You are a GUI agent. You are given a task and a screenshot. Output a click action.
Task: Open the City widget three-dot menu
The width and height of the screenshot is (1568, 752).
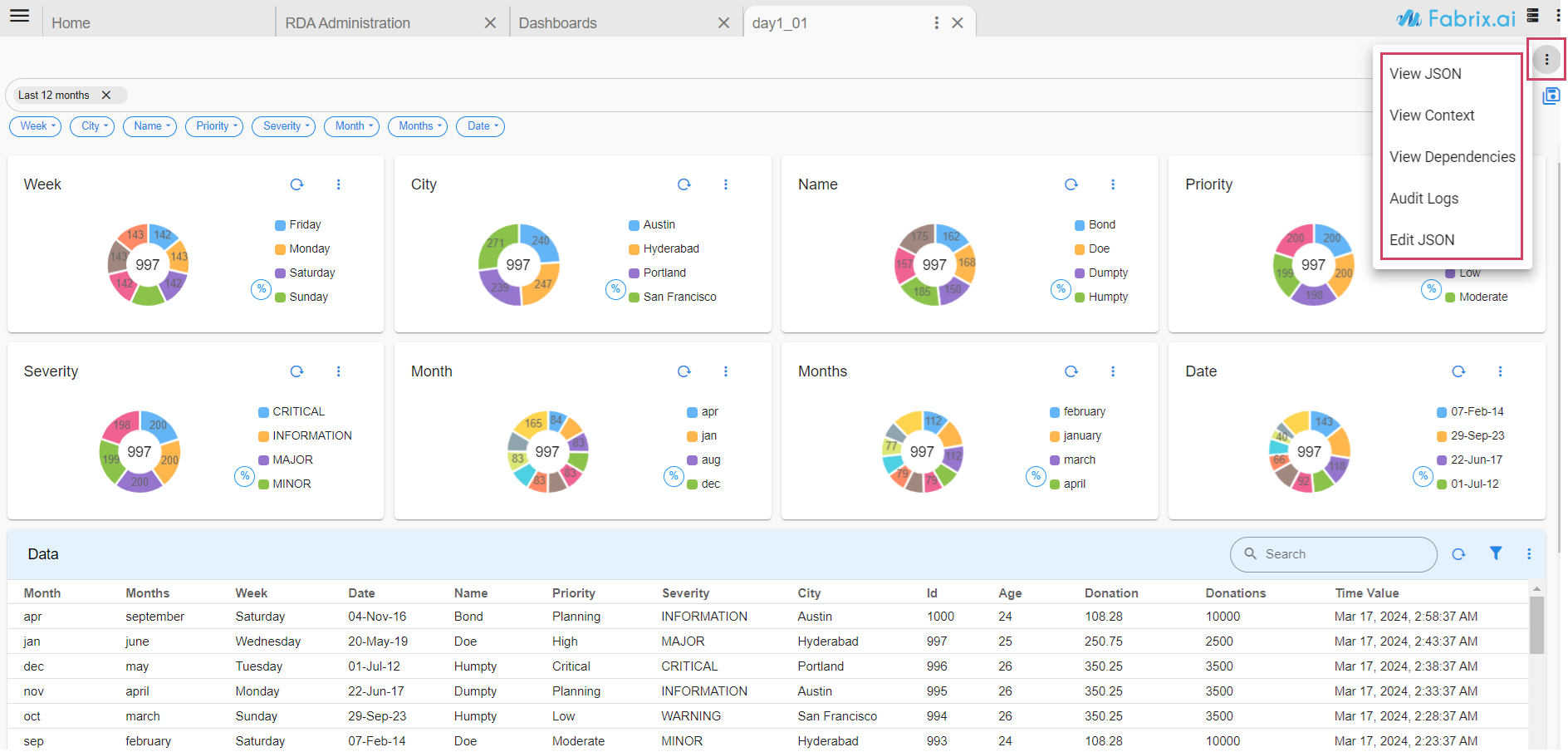[725, 184]
